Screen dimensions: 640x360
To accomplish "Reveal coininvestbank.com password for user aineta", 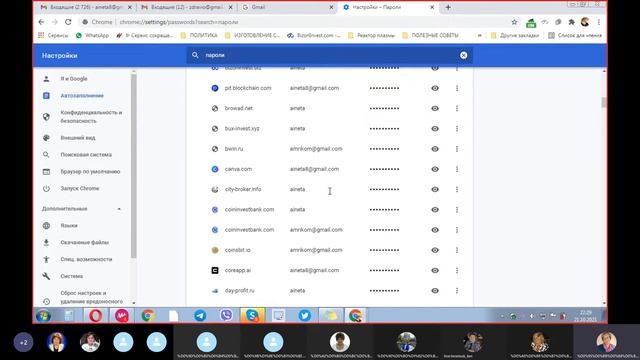I will [435, 209].
